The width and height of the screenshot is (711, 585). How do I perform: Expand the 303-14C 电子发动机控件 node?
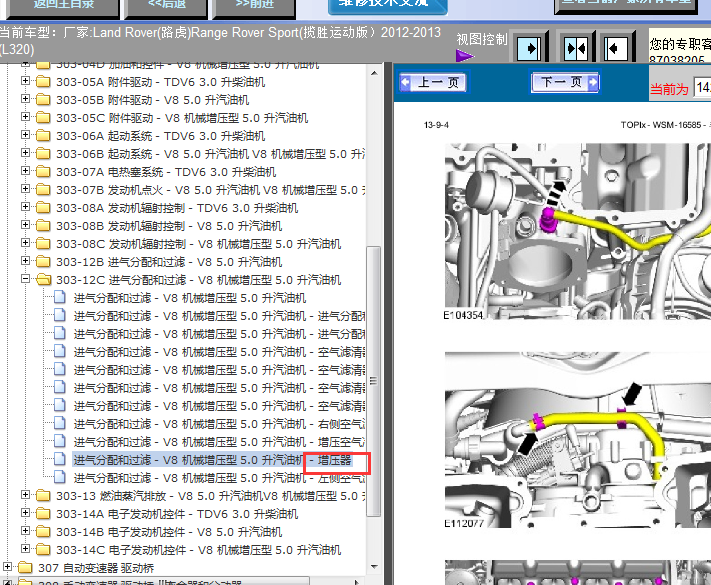(25, 549)
